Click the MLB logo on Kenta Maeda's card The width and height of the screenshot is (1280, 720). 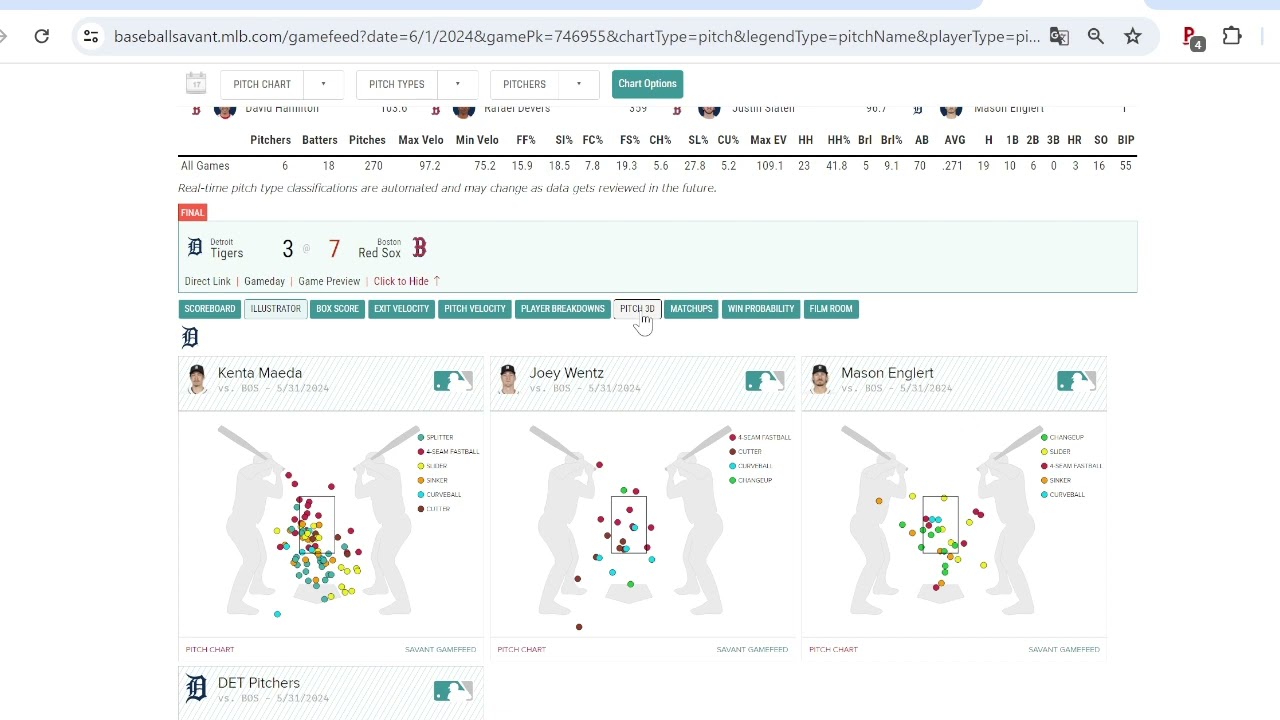[453, 380]
